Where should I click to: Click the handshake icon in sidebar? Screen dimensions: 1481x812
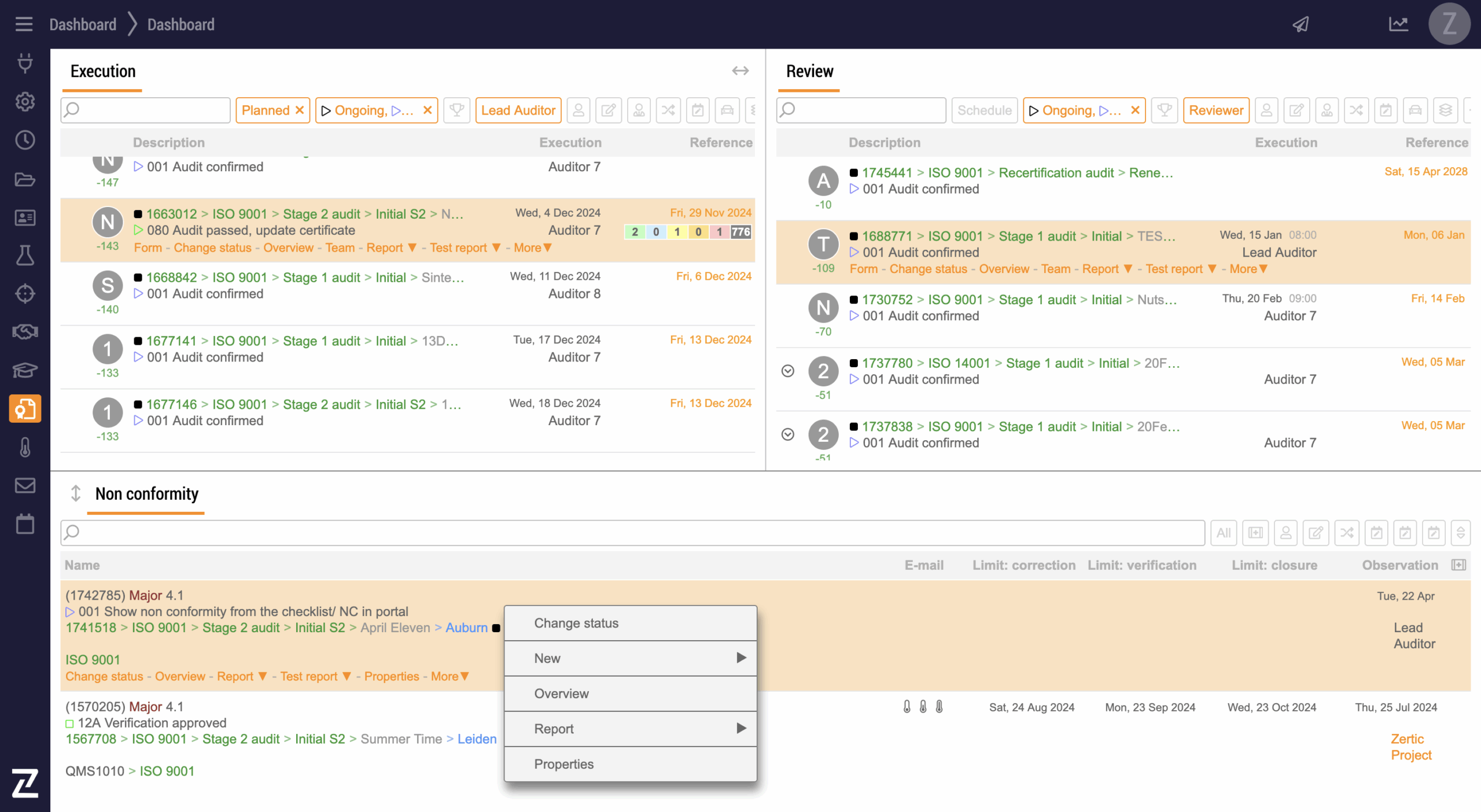pos(25,331)
